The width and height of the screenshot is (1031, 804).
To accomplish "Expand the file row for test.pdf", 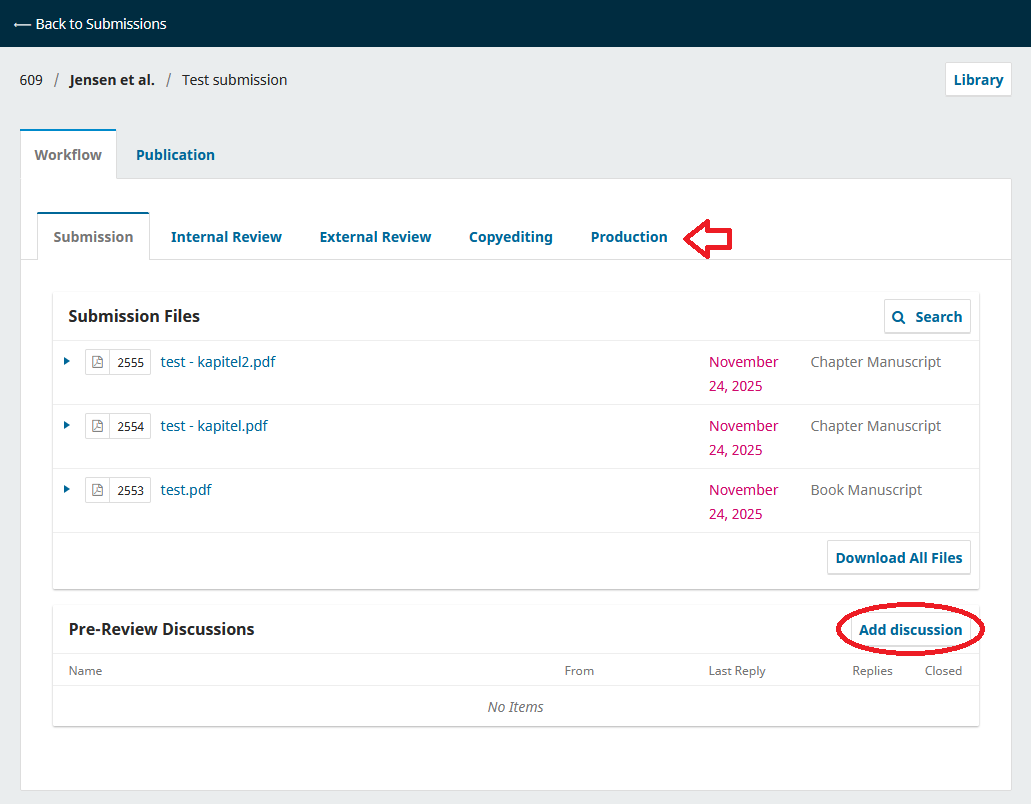I will (66, 489).
